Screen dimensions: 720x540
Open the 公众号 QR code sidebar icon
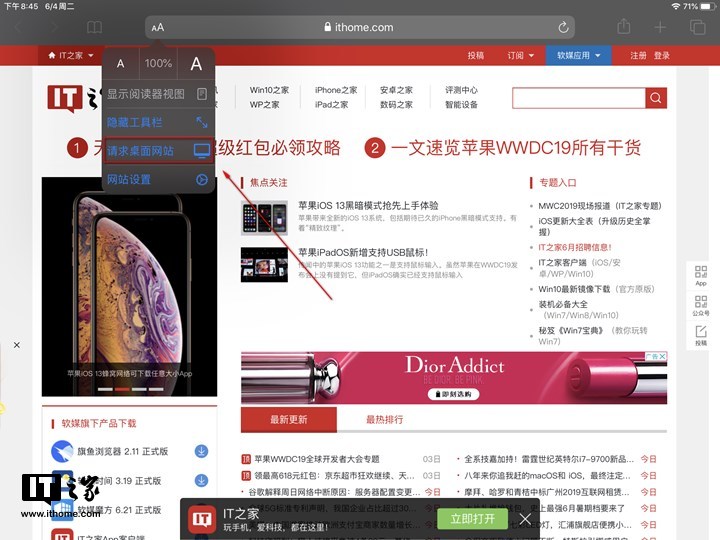click(x=701, y=306)
